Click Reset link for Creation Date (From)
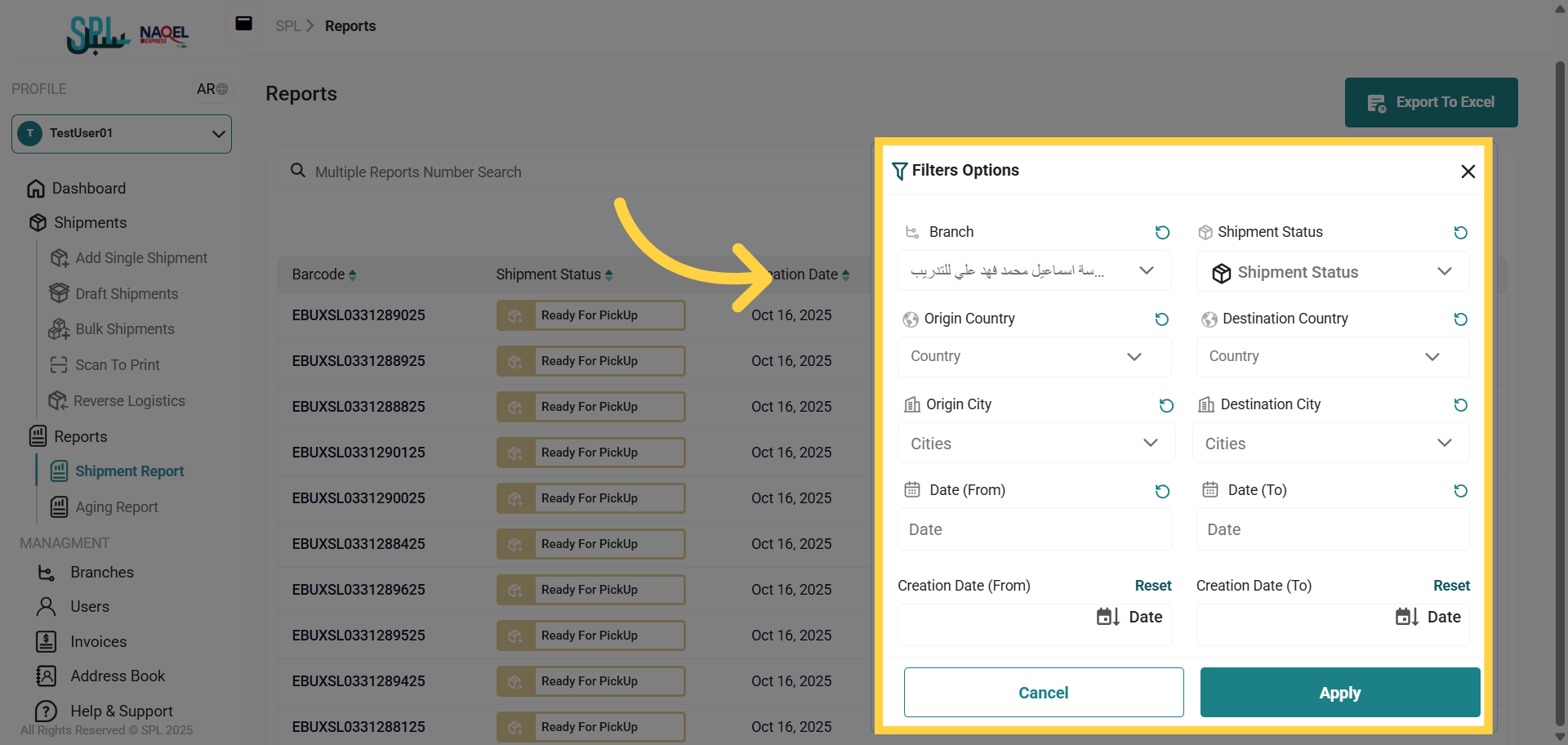 click(1152, 586)
